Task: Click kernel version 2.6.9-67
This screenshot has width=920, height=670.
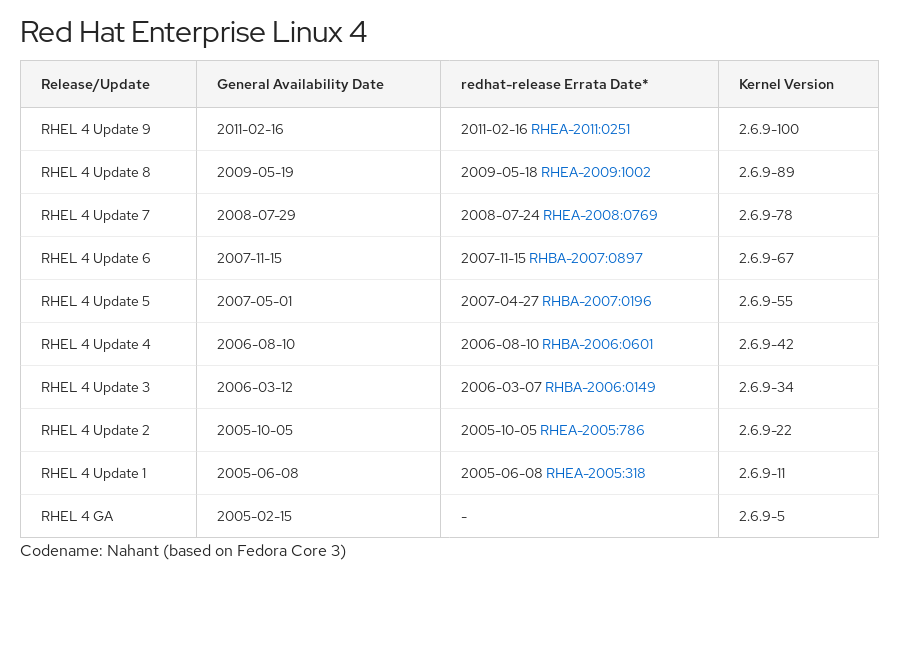Action: [x=766, y=258]
